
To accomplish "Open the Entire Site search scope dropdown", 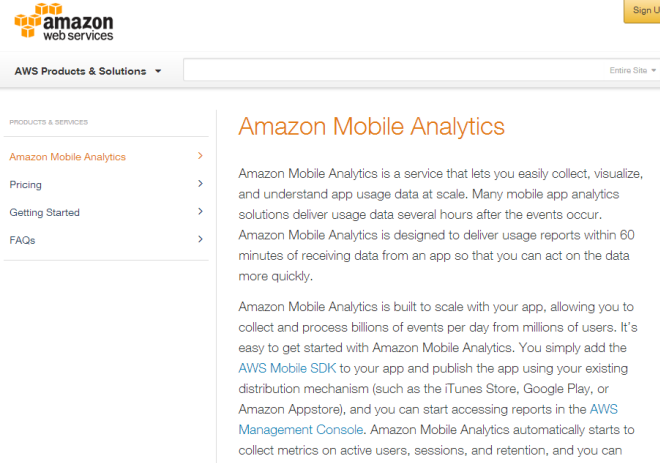I will pyautogui.click(x=632, y=71).
